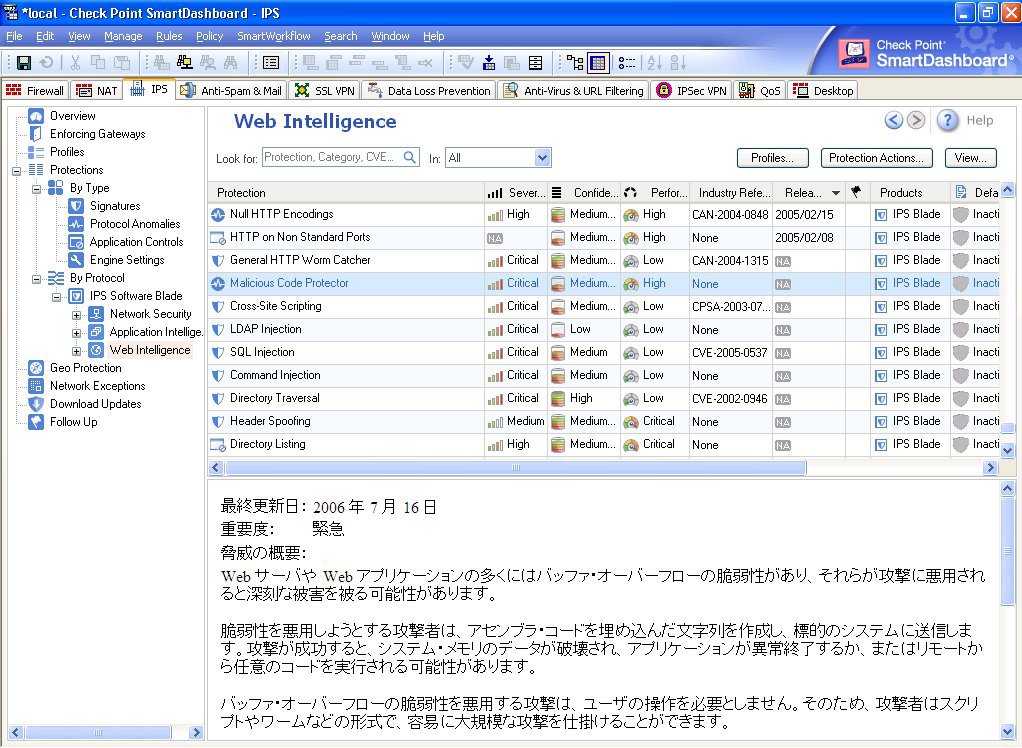
Task: Click the gray Inactive shield in Header Spoofing row
Action: pyautogui.click(x=960, y=422)
